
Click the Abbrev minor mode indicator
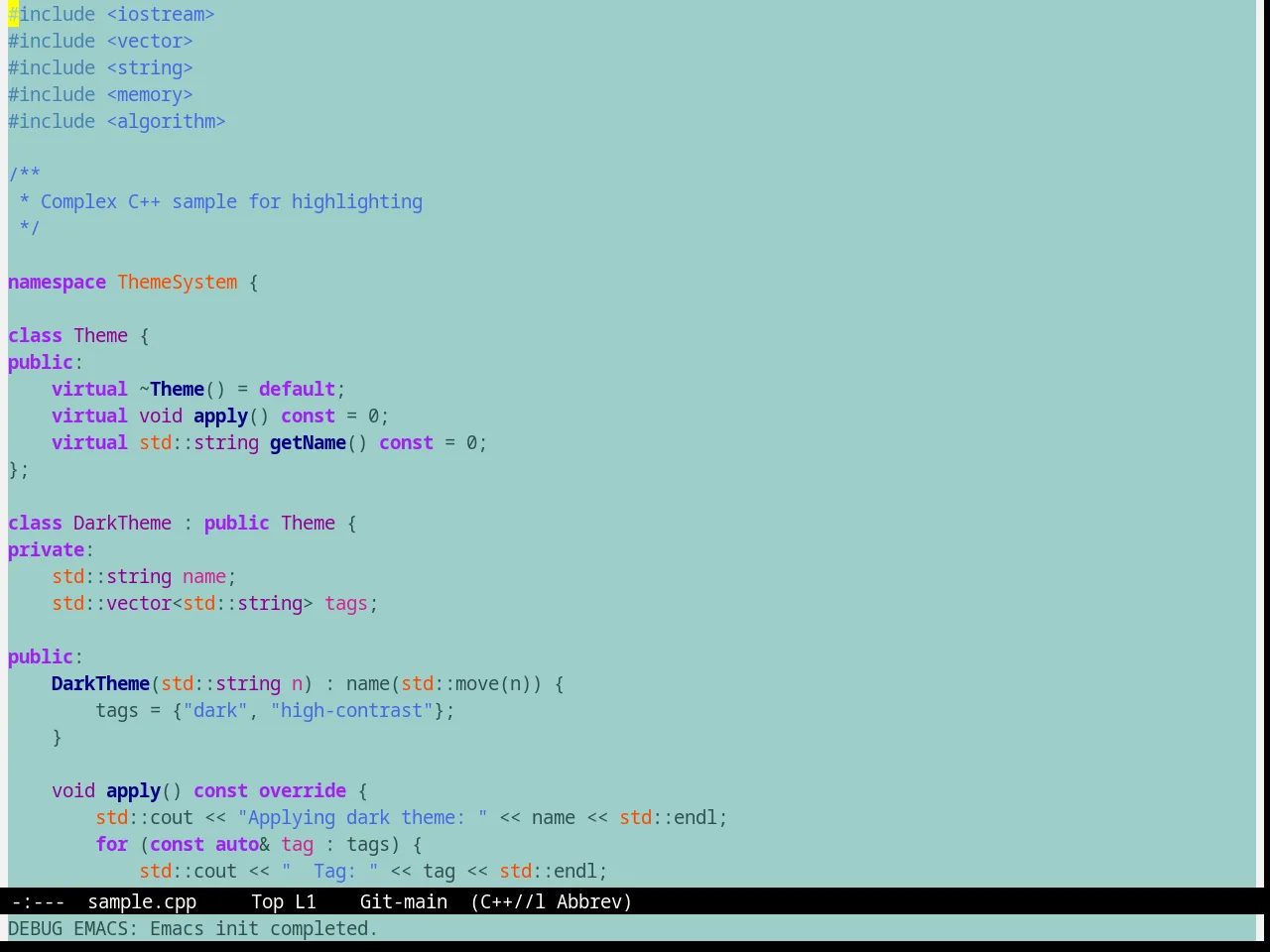[x=589, y=901]
